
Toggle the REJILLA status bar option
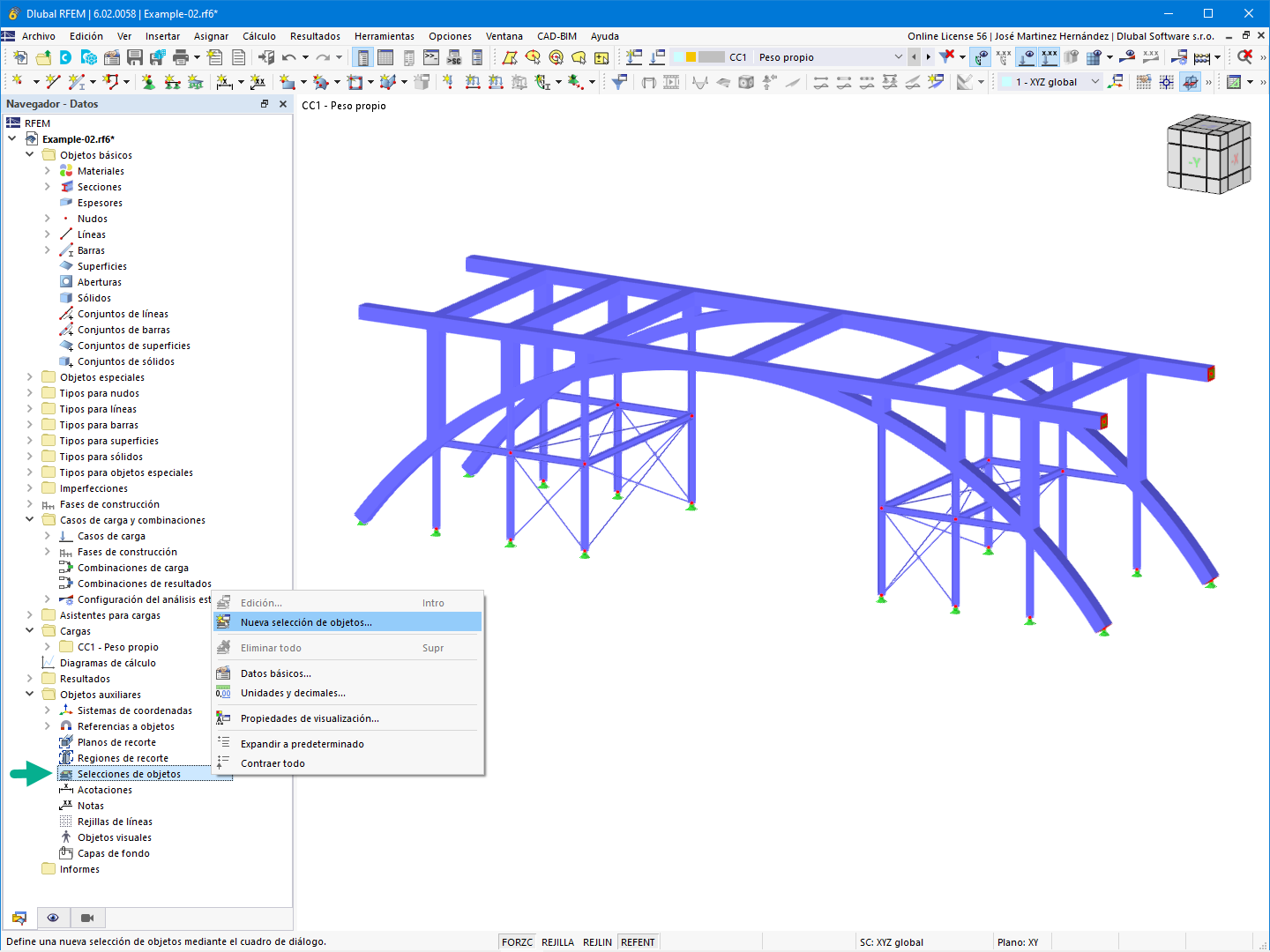pos(557,941)
